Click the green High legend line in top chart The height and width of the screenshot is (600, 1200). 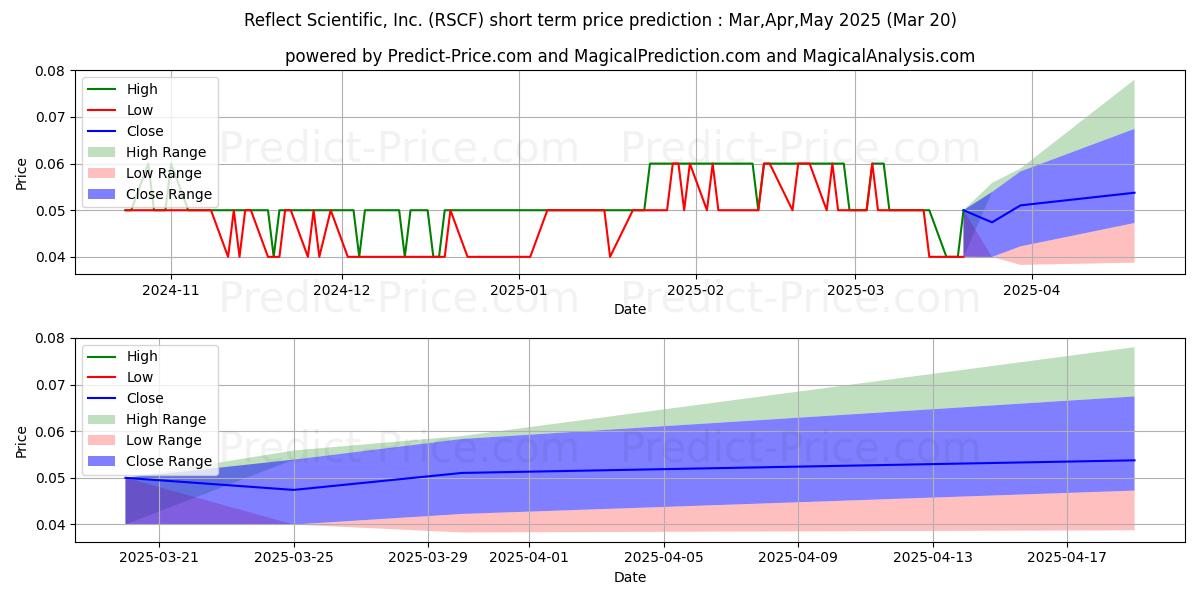tap(103, 89)
